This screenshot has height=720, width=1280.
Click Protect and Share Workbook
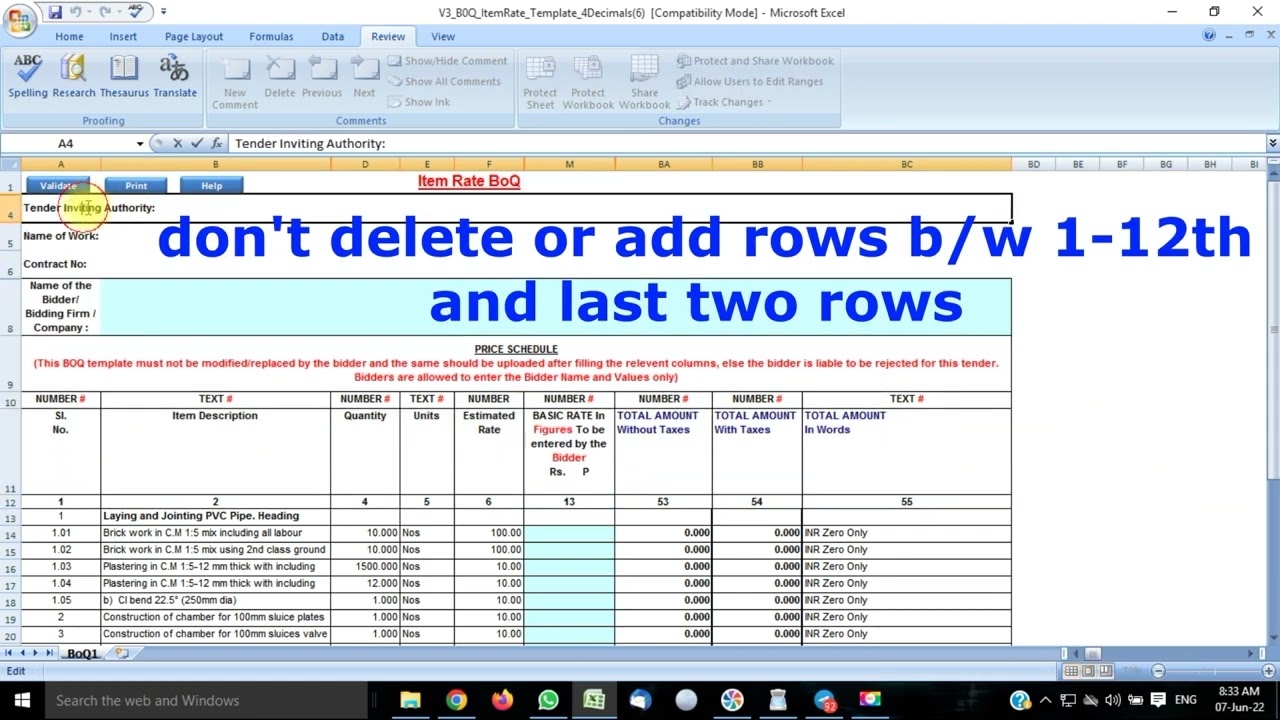tap(755, 61)
